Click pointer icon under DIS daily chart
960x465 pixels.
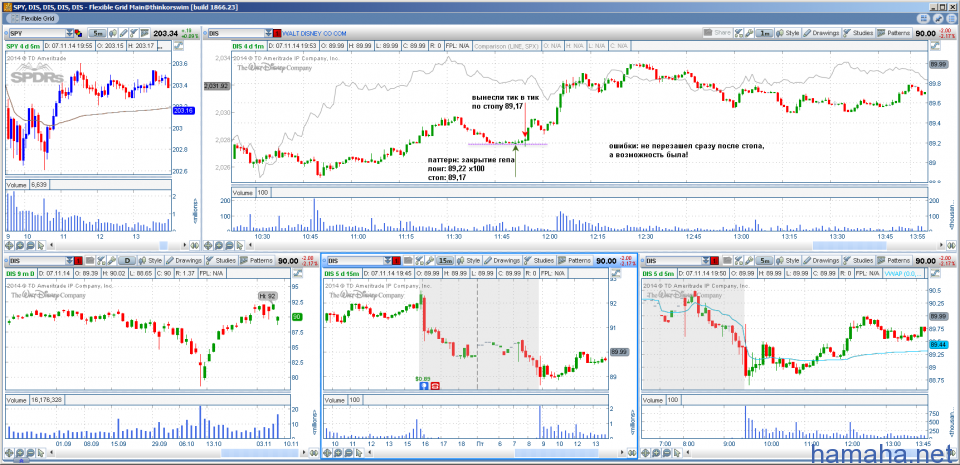pos(39,453)
